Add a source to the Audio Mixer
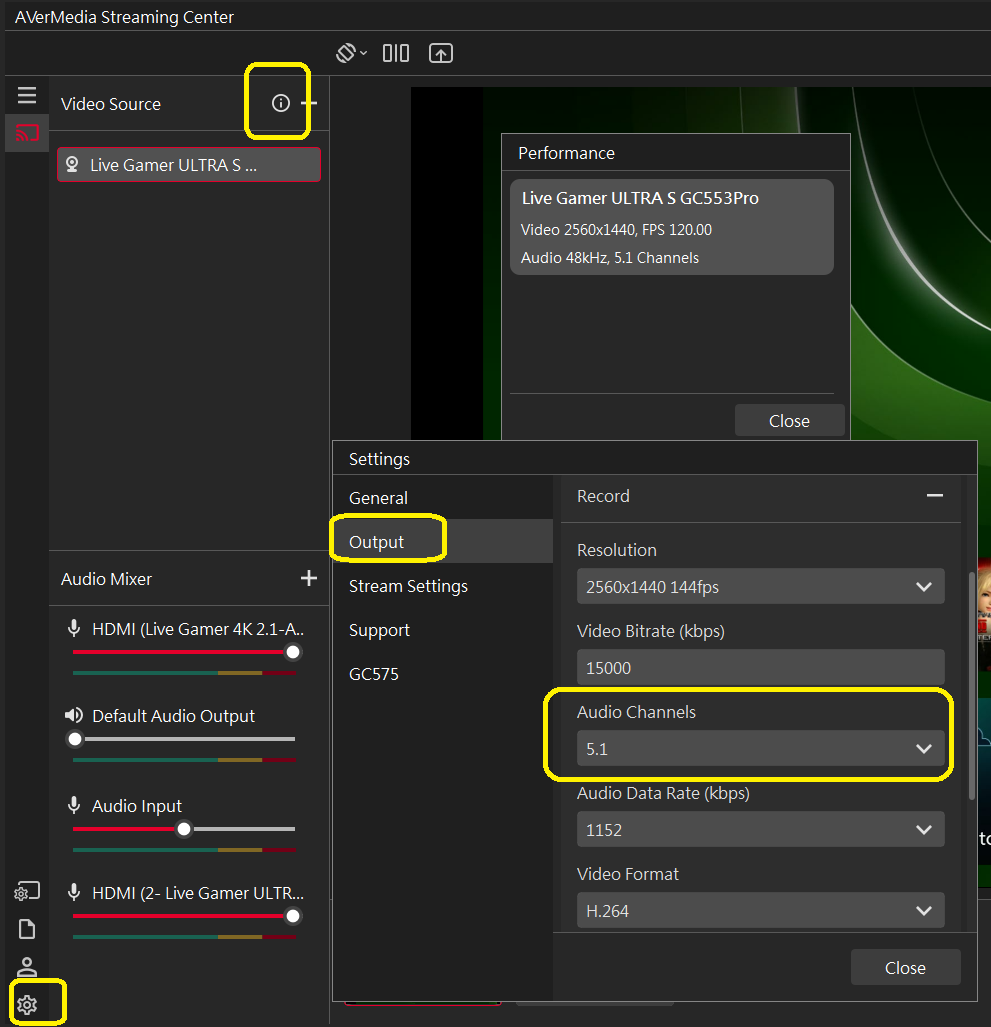The image size is (991, 1027). point(309,577)
